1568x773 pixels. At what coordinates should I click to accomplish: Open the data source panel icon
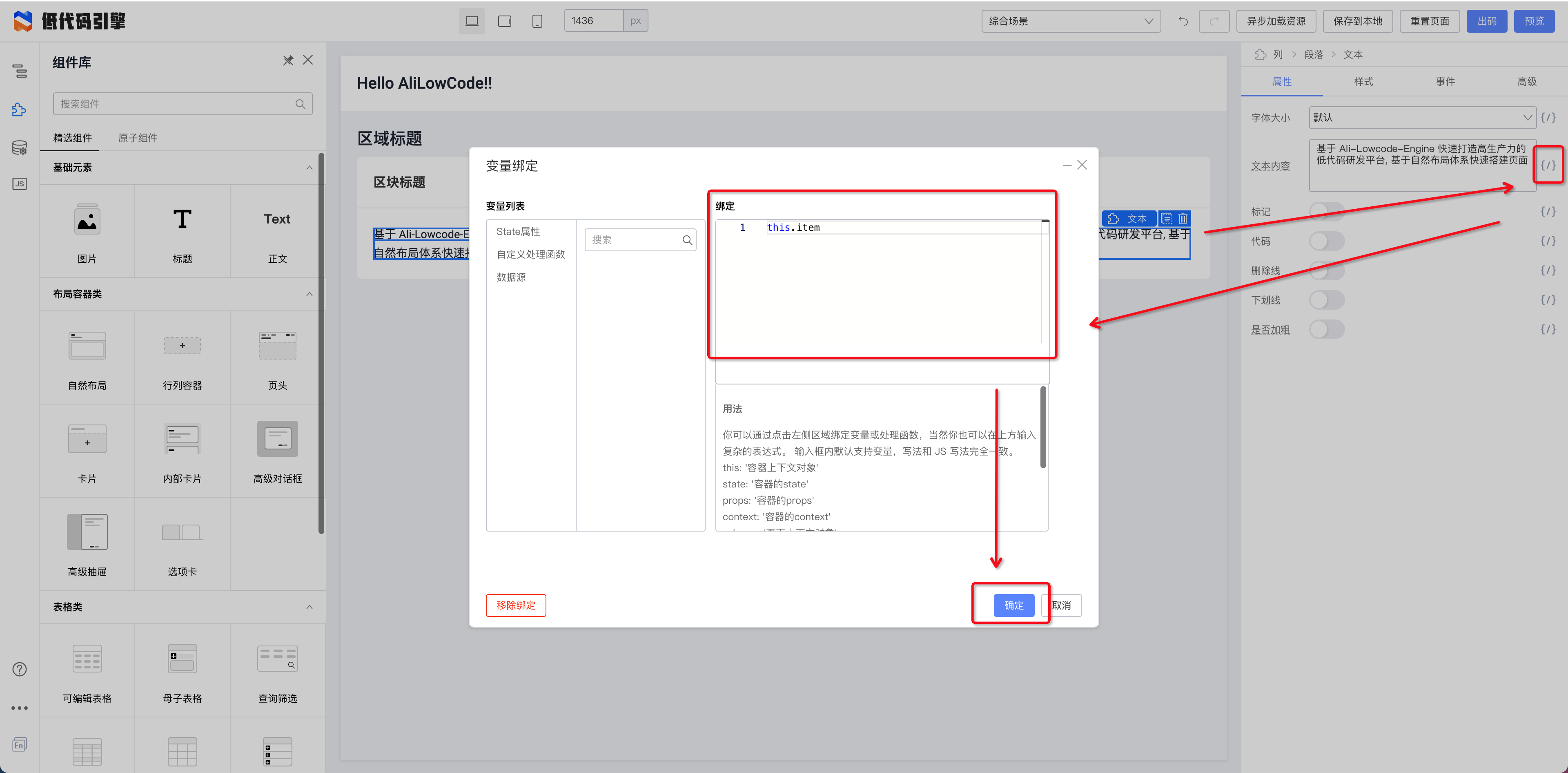(20, 147)
